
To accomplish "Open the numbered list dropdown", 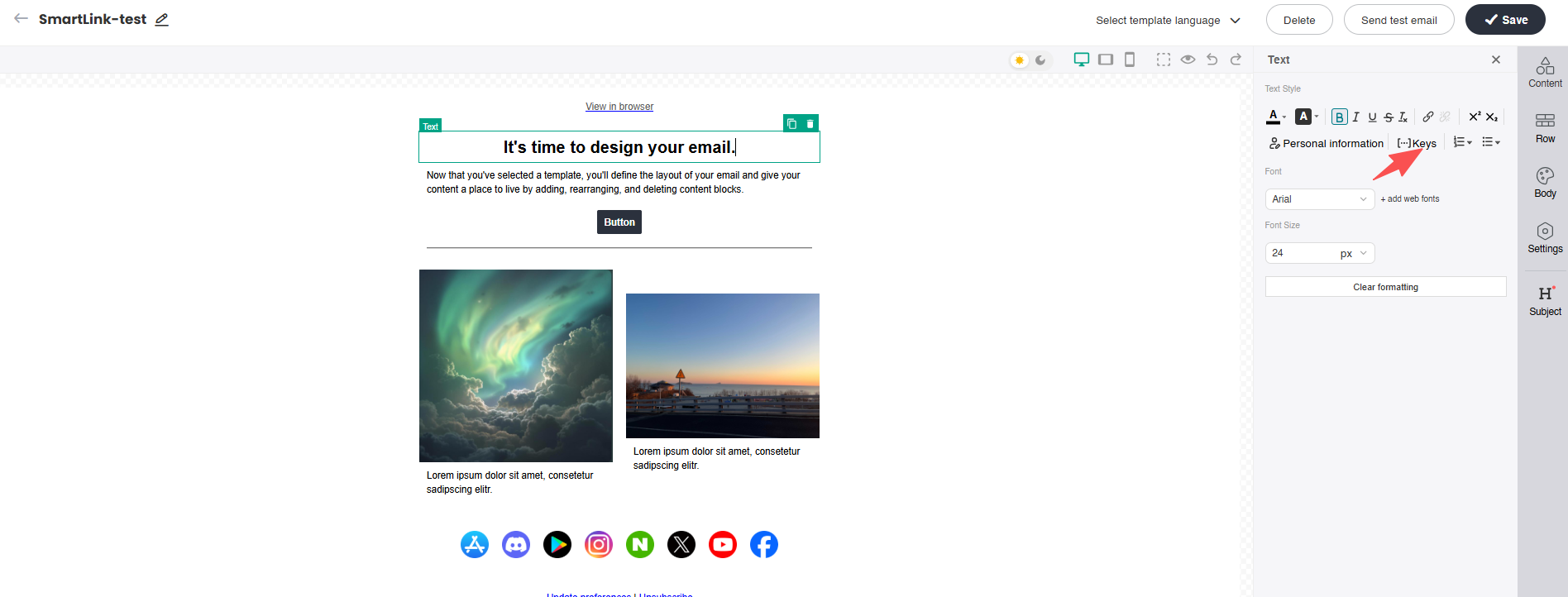I will (1463, 142).
